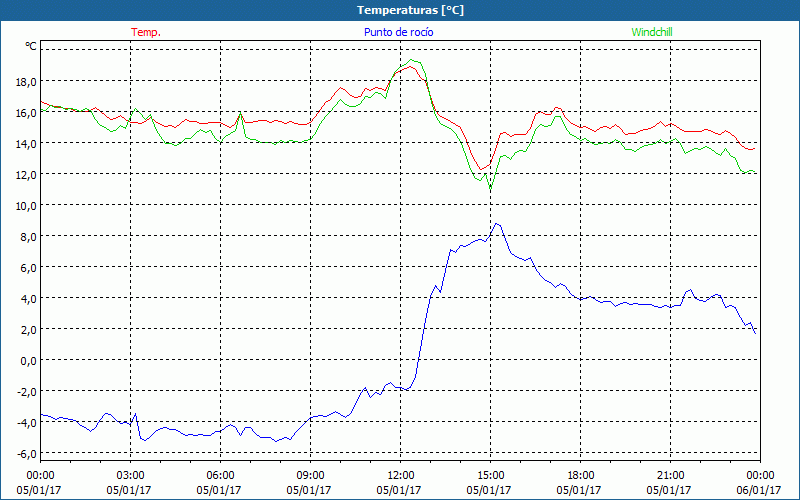800x500 pixels.
Task: Click the '18,0' y-axis value
Action: click(26, 82)
